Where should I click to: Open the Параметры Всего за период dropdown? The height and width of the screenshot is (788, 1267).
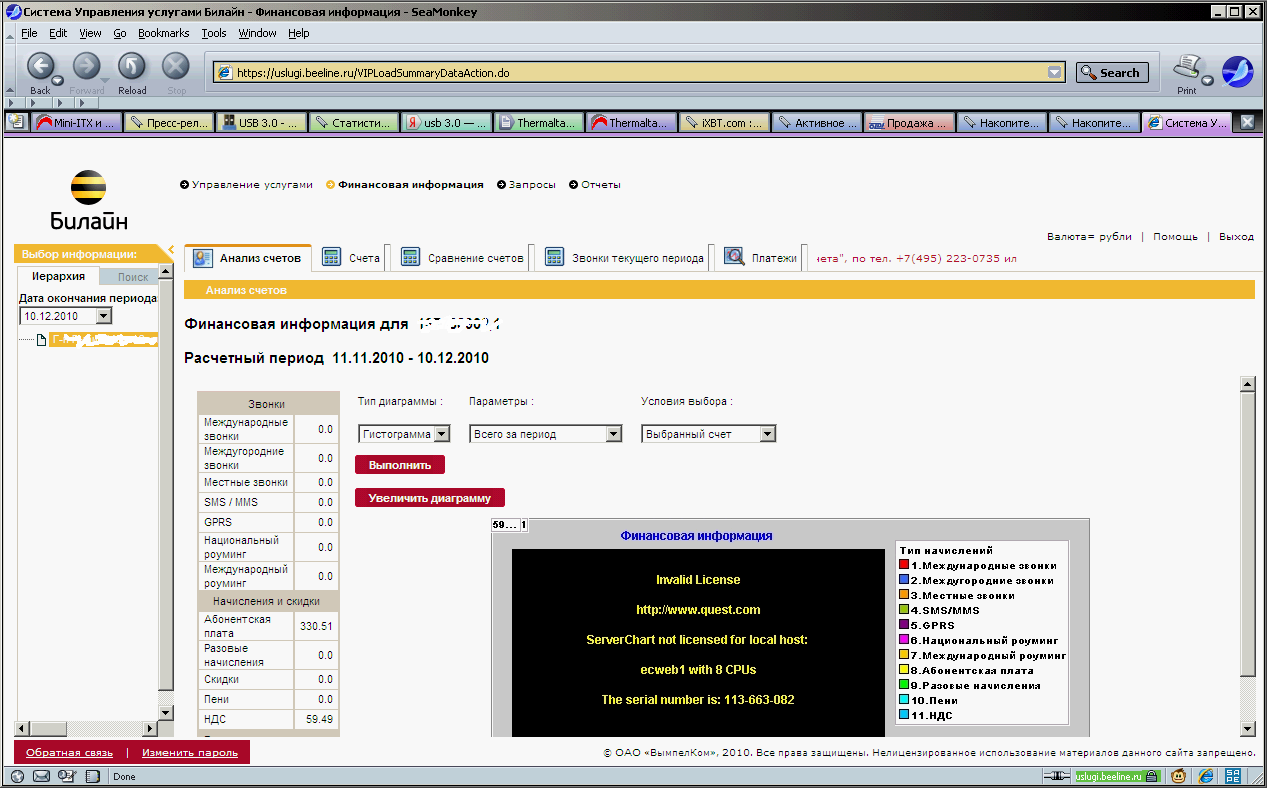546,434
